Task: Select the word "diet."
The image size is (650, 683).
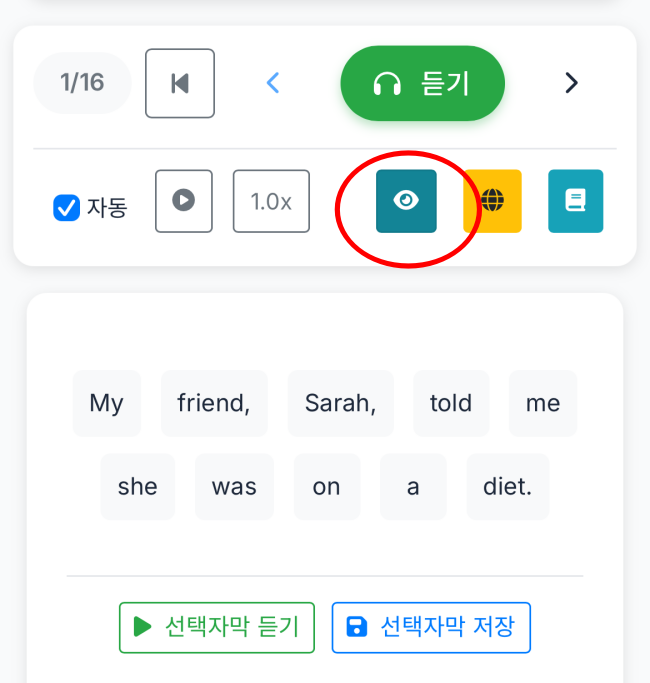Action: click(508, 487)
